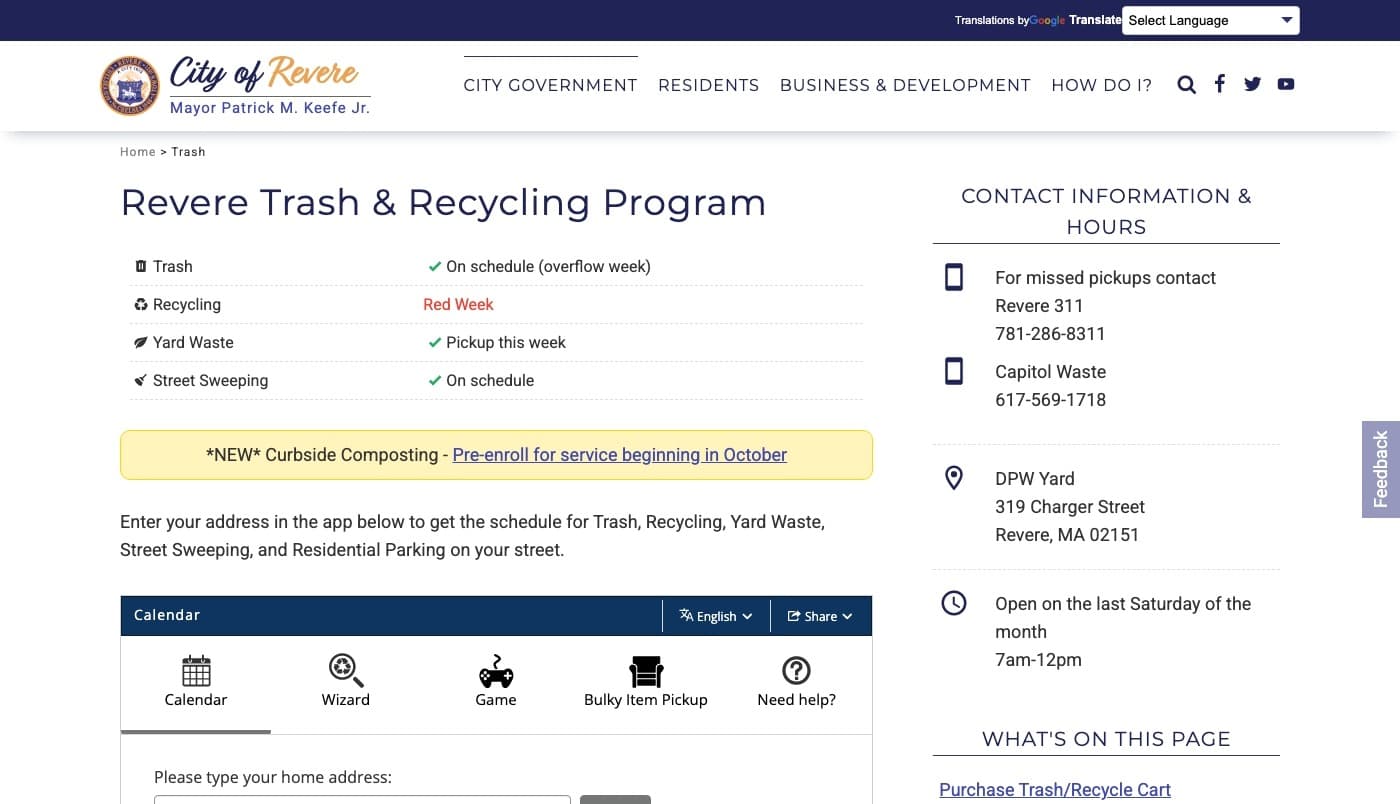Viewport: 1400px width, 804px height.
Task: Open the city's Facebook page icon
Action: click(x=1219, y=84)
